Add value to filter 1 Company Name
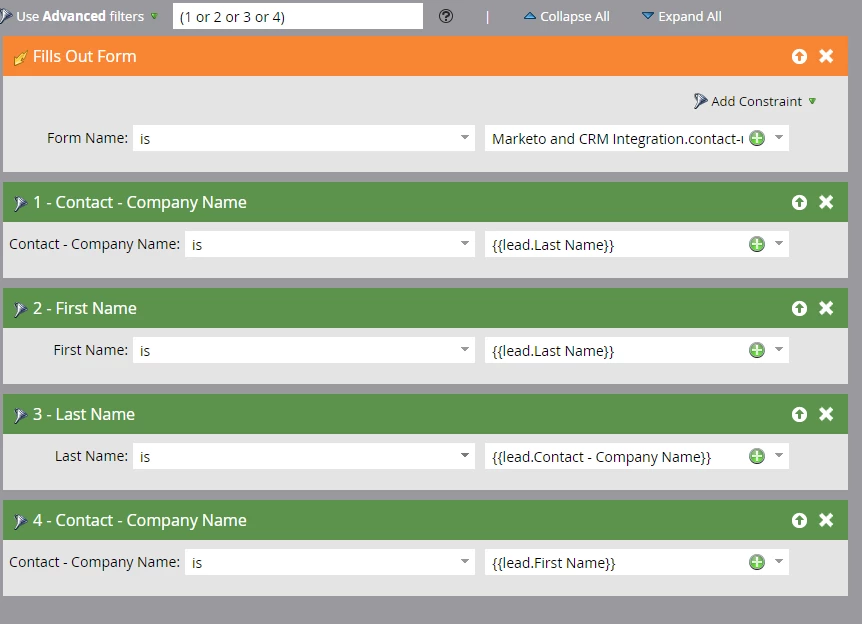The width and height of the screenshot is (862, 624). coord(757,244)
